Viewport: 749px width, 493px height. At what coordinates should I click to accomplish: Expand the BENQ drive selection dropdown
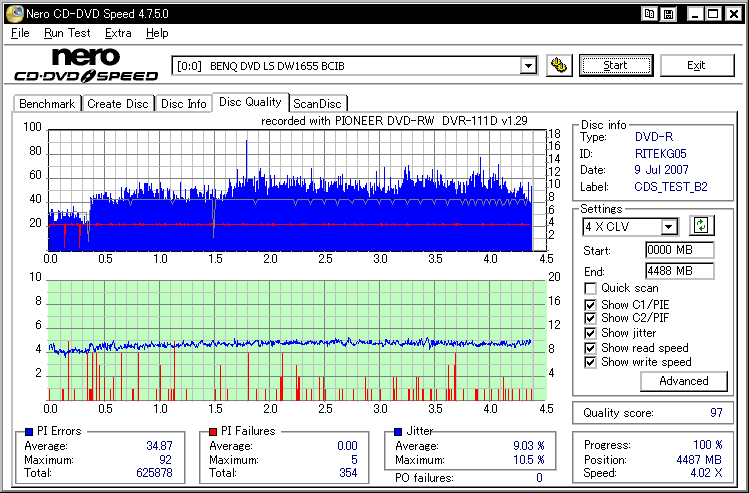tap(528, 65)
